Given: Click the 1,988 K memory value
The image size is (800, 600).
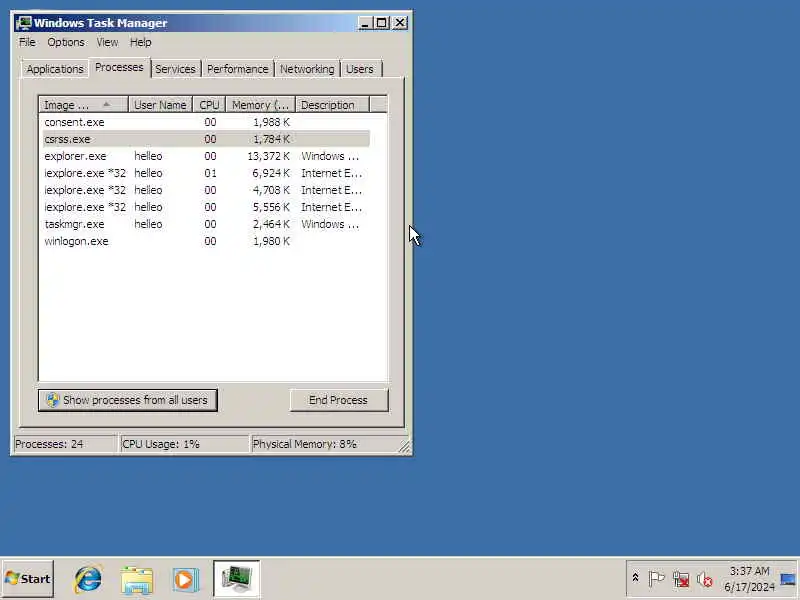Looking at the screenshot, I should tap(271, 122).
